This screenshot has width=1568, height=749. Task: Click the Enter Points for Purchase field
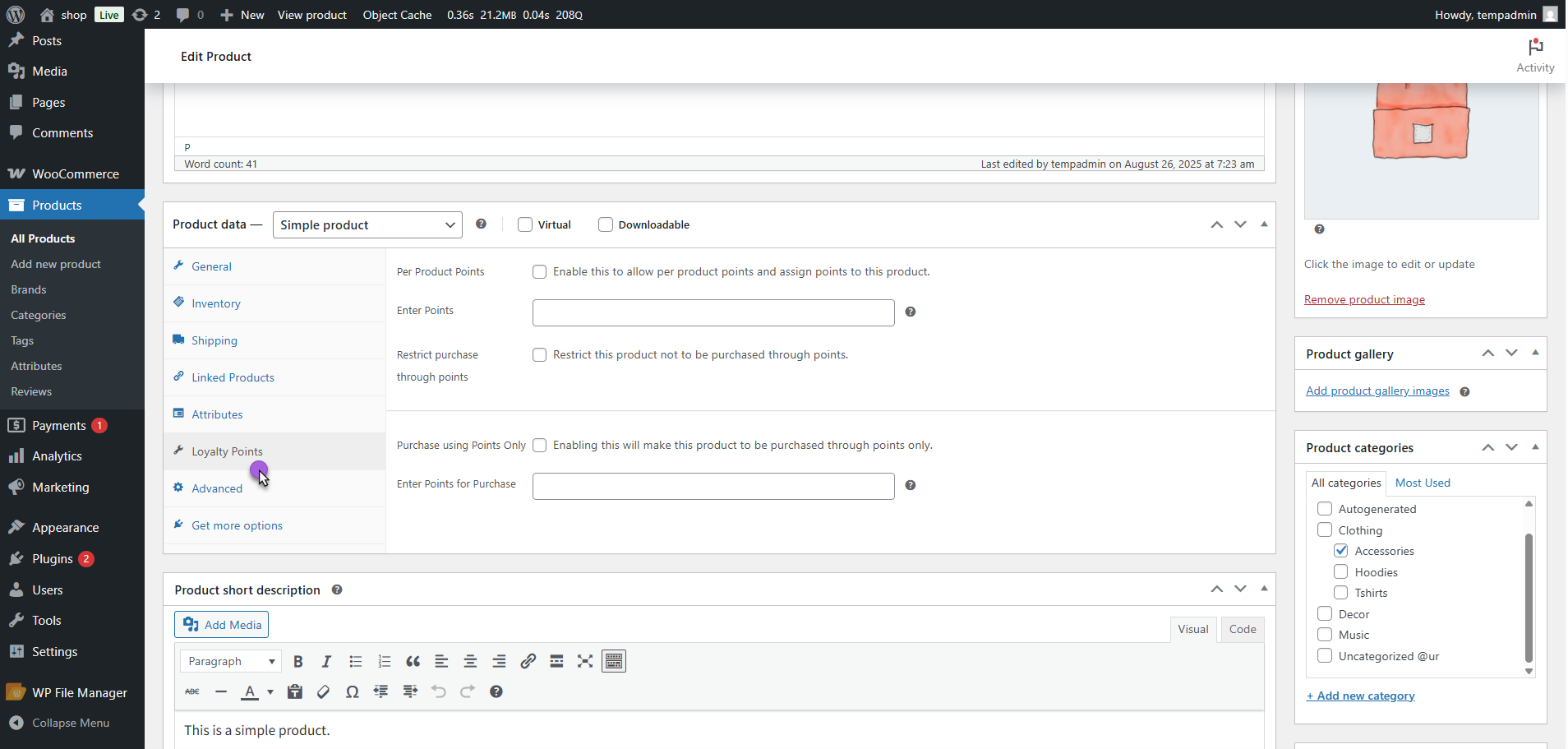pyautogui.click(x=713, y=487)
